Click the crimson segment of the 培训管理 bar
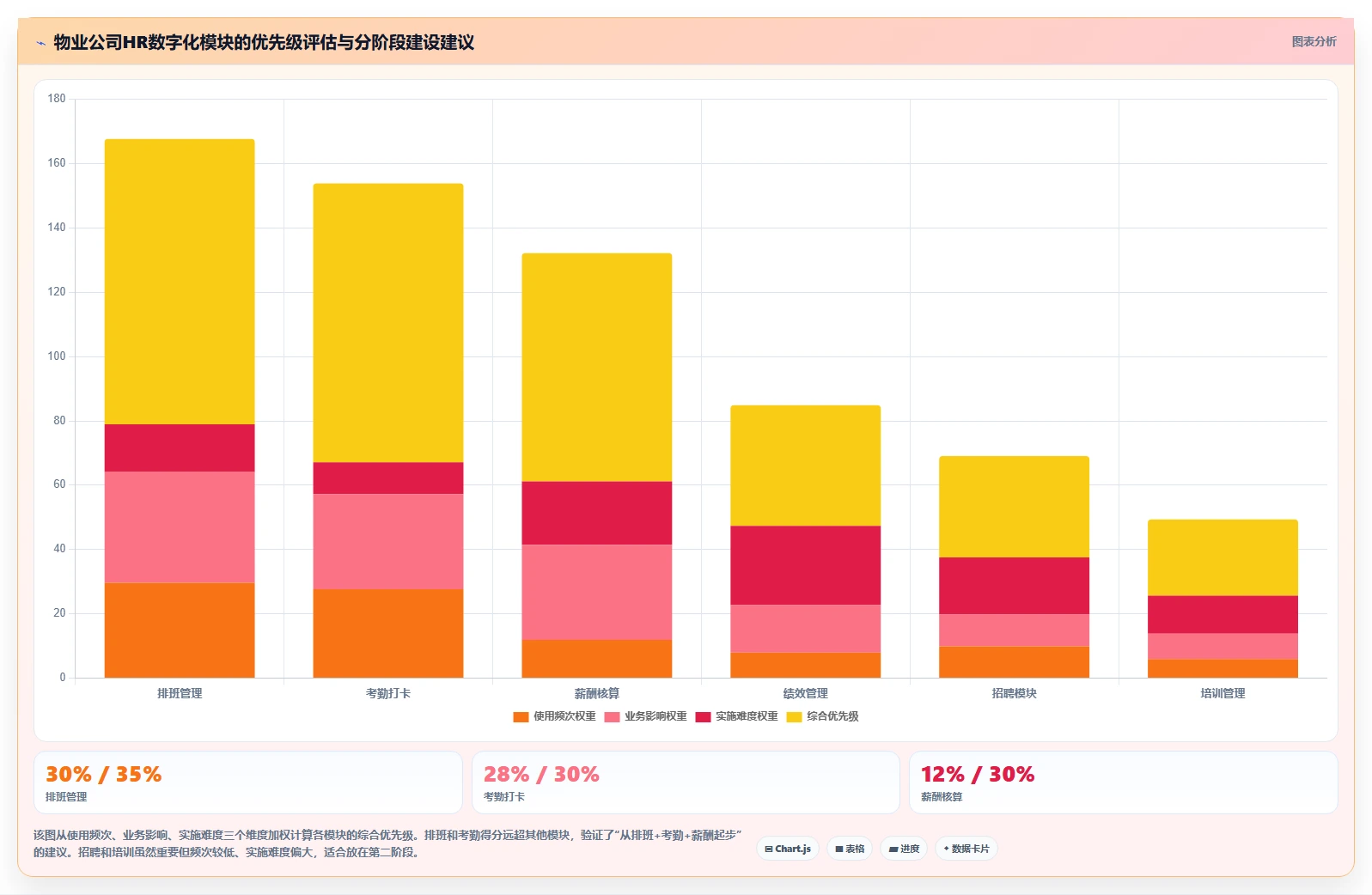Image resolution: width=1372 pixels, height=895 pixels. click(1223, 615)
